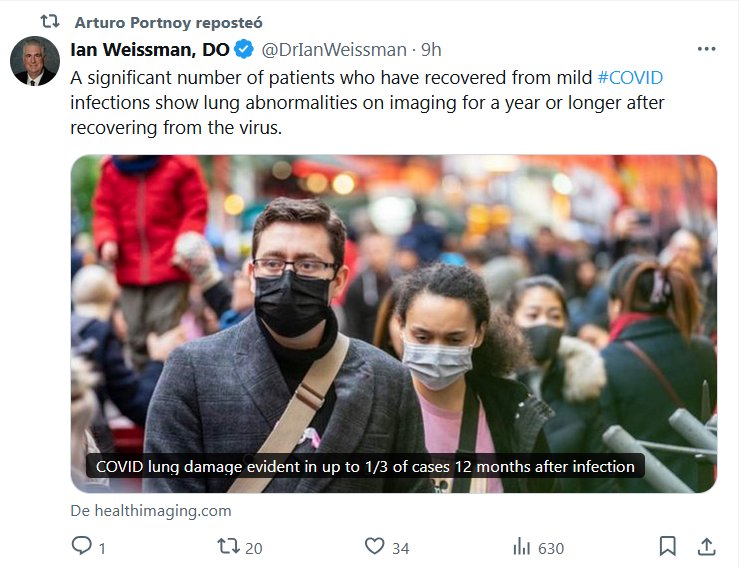Image resolution: width=740 pixels, height=568 pixels.
Task: Click the blue verified badge
Action: pos(243,50)
